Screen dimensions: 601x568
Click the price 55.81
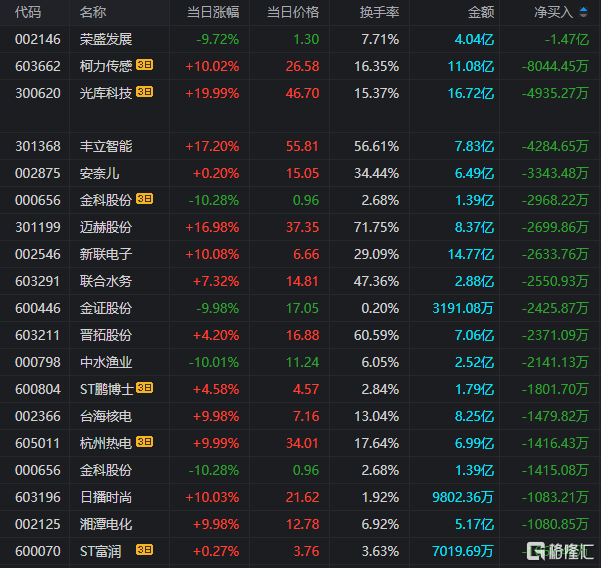pyautogui.click(x=302, y=146)
